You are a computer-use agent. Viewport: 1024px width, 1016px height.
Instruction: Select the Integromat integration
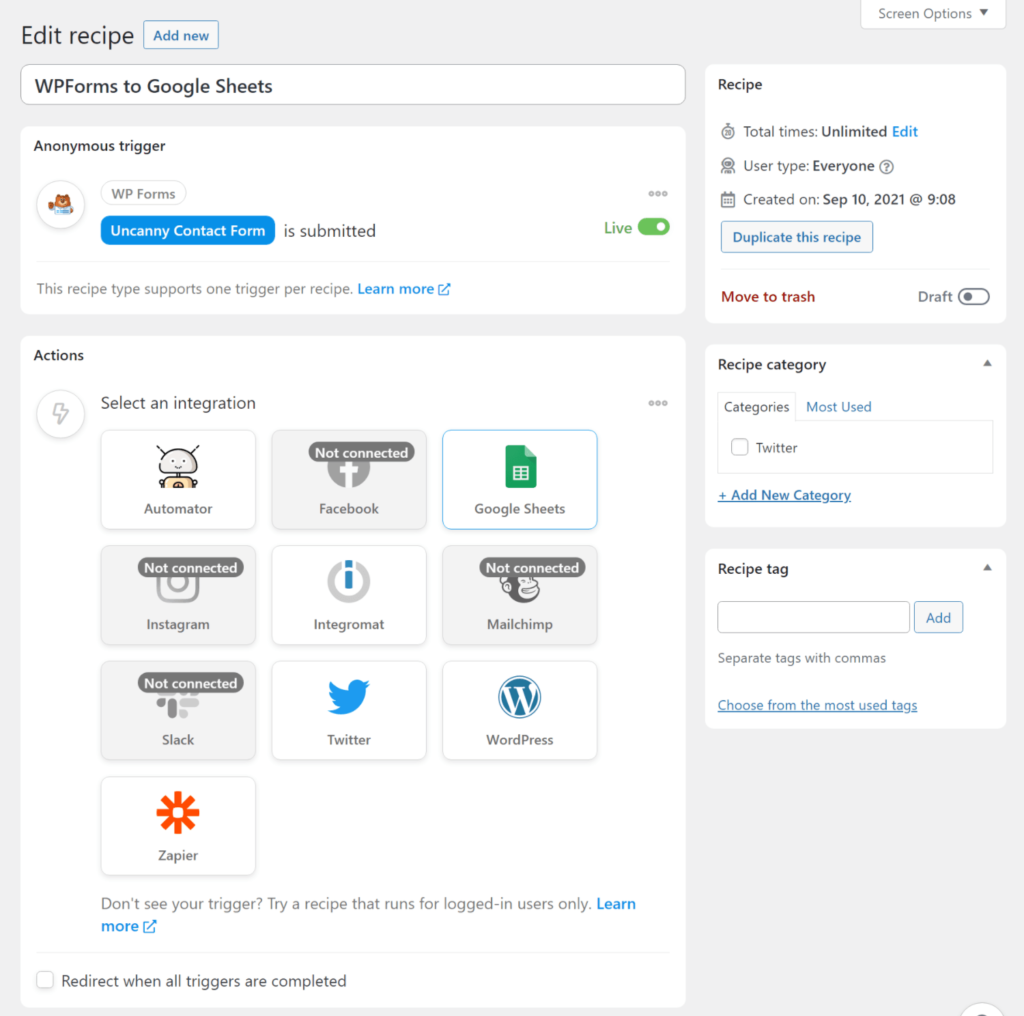pyautogui.click(x=349, y=595)
